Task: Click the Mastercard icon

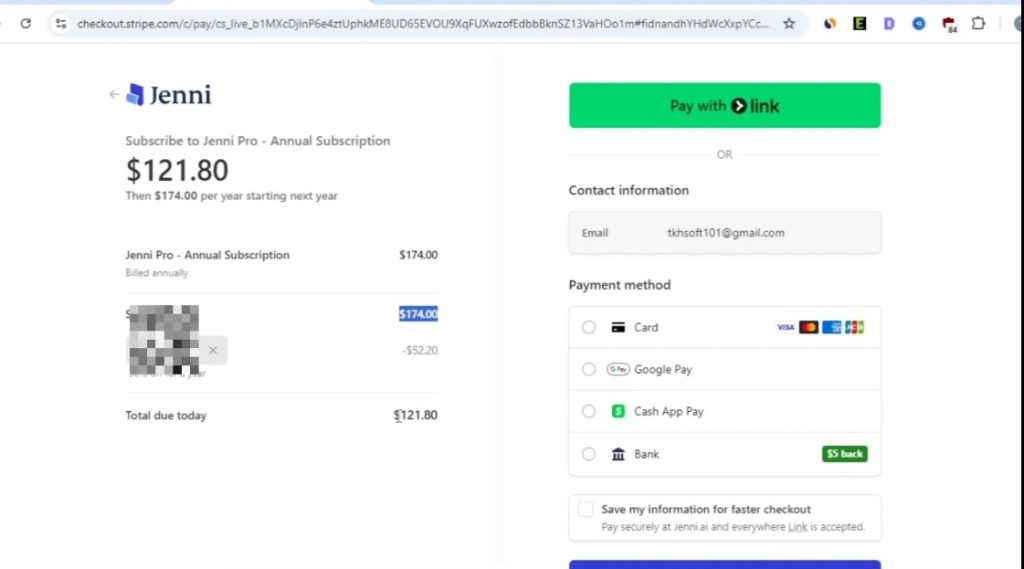Action: click(x=808, y=327)
